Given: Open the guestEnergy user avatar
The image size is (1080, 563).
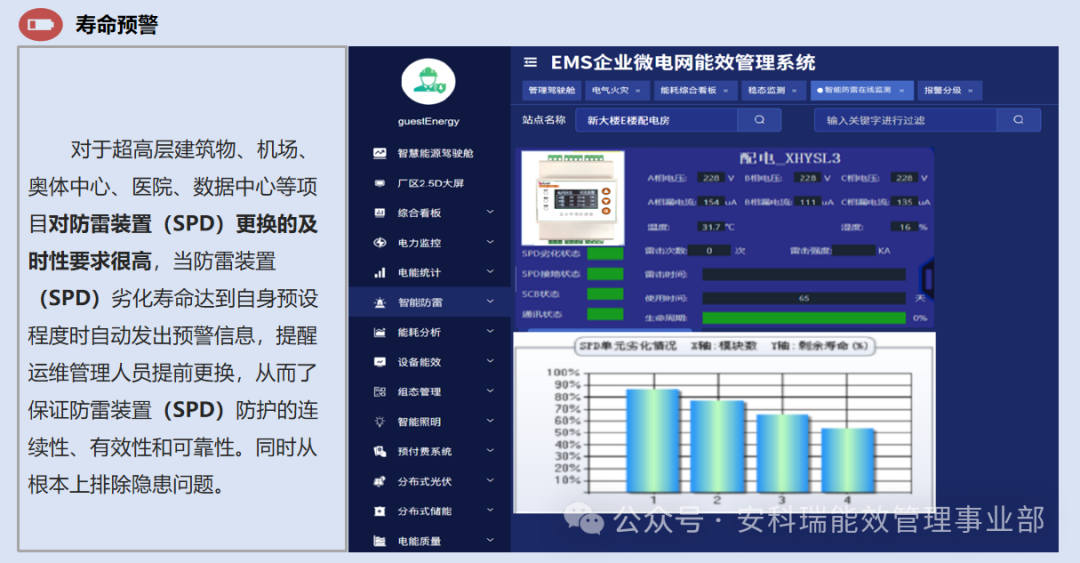Looking at the screenshot, I should coord(428,82).
